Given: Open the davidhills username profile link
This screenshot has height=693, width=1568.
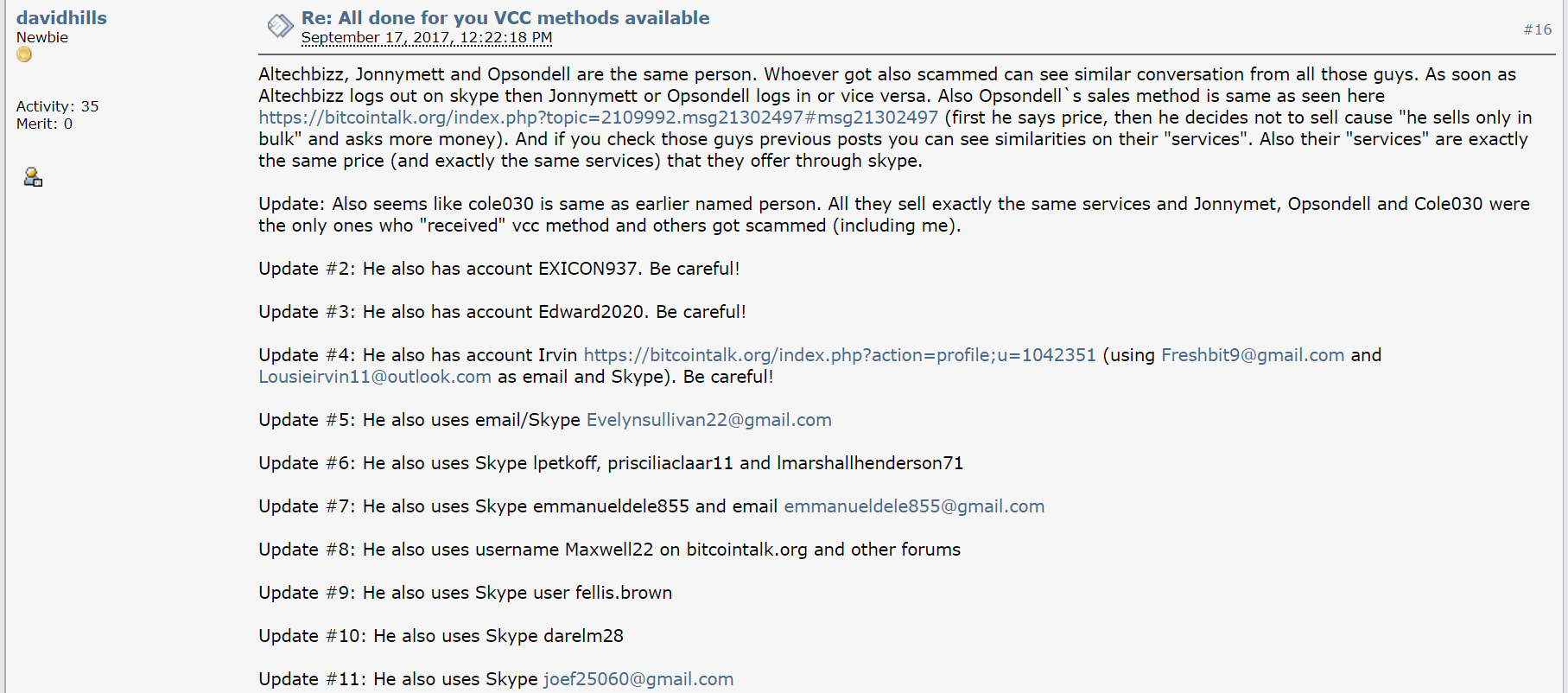Looking at the screenshot, I should 61,17.
